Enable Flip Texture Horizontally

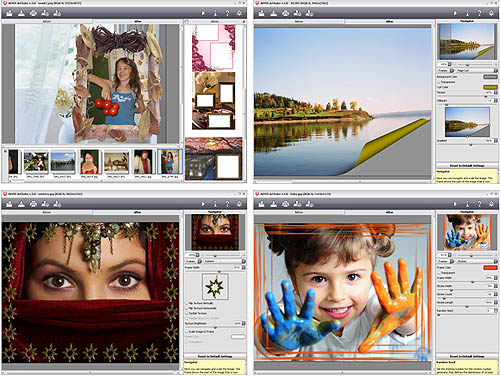coord(187,308)
